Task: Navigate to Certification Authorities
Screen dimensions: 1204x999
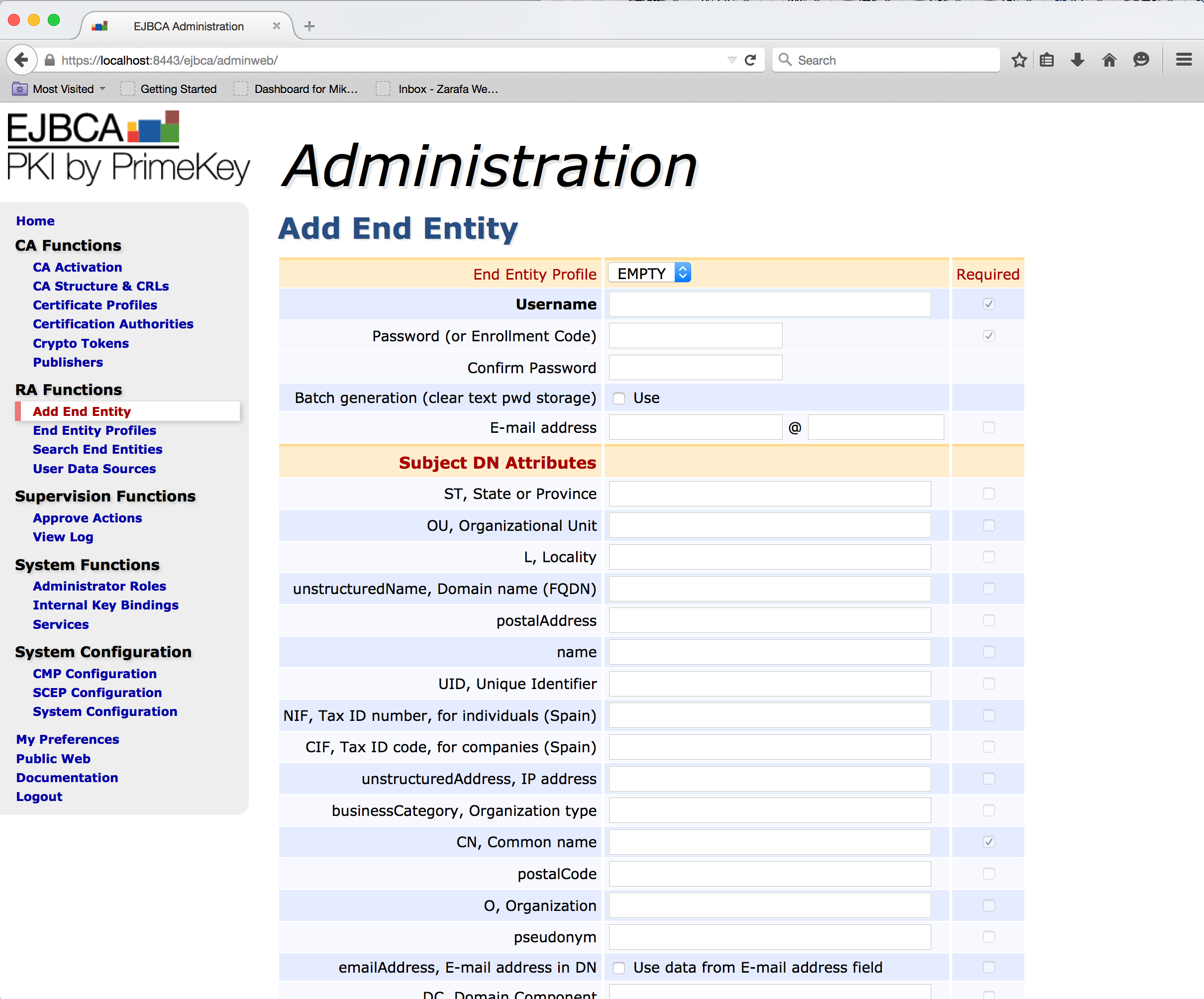Action: (114, 324)
